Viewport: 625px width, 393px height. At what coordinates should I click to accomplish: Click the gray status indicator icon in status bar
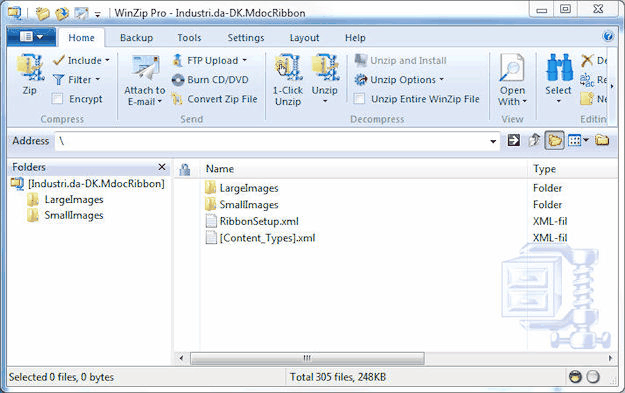pos(593,377)
